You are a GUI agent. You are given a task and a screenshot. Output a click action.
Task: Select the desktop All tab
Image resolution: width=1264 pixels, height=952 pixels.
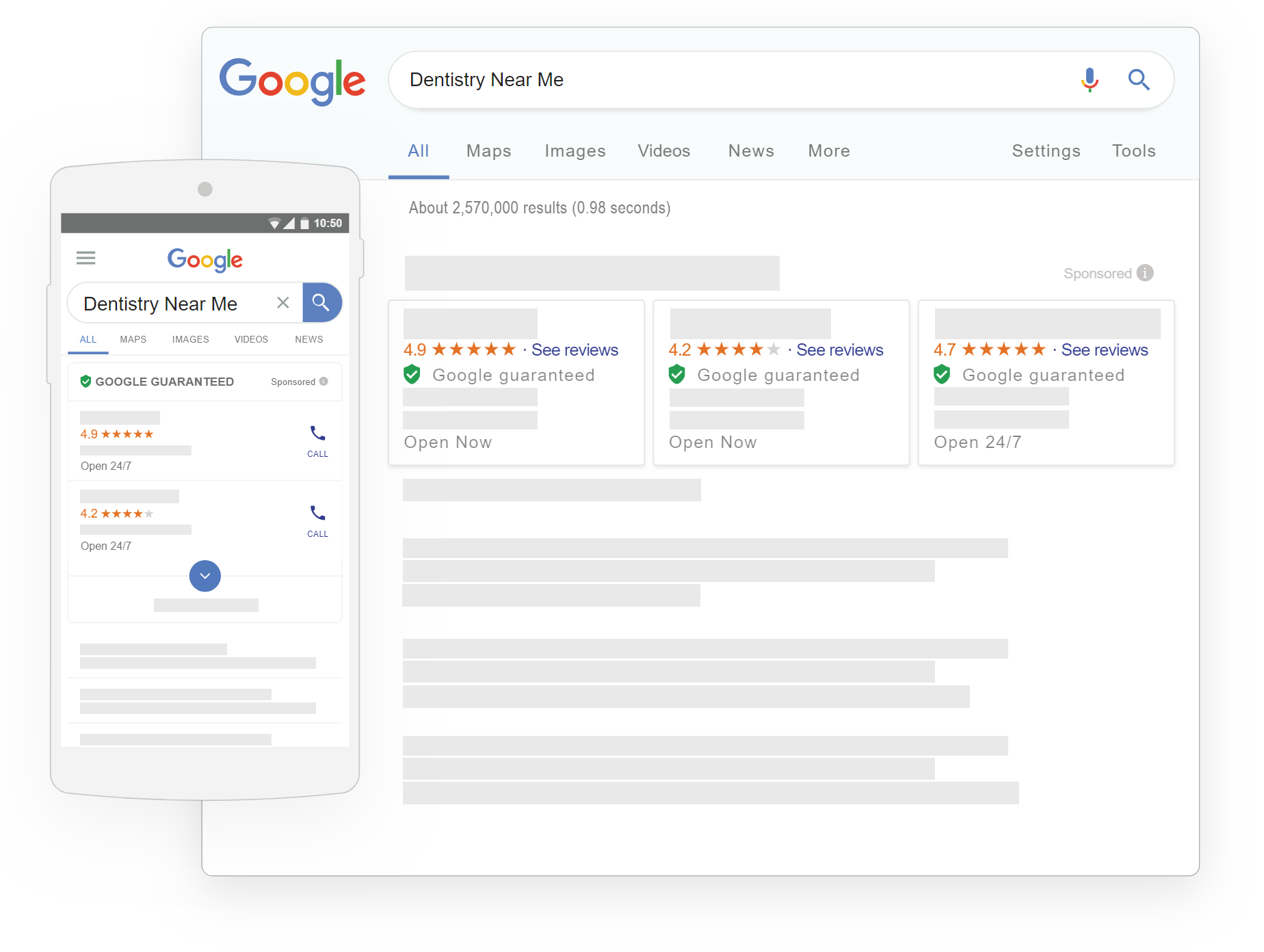tap(419, 151)
